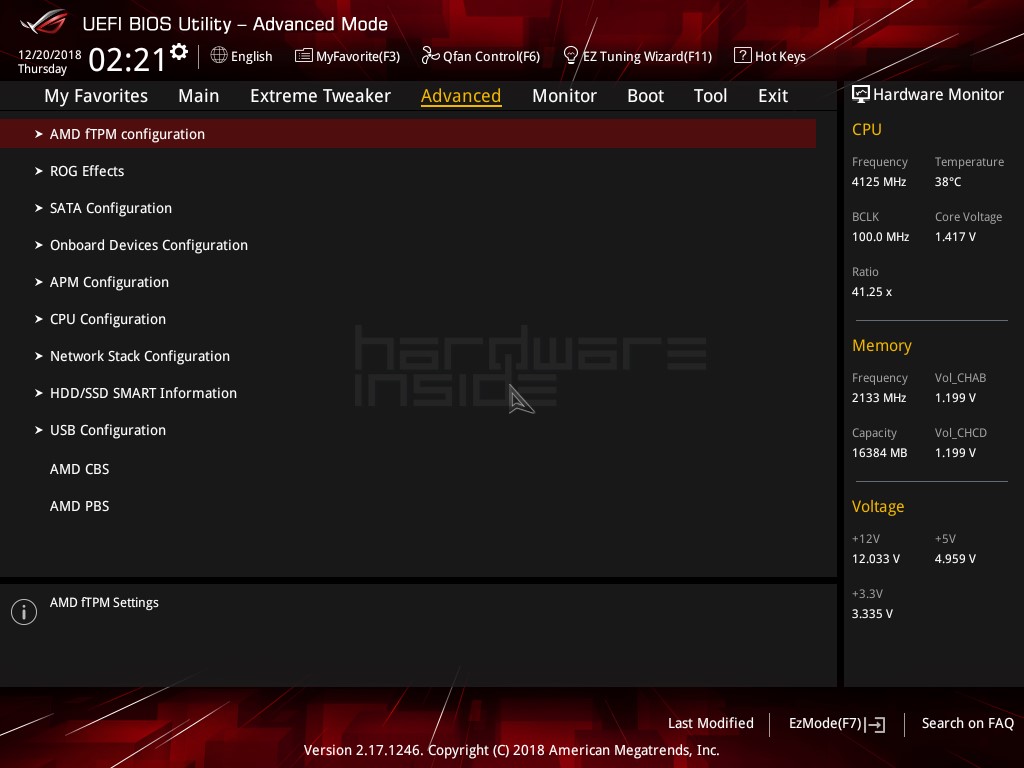Open the Extreme Tweaker tab
Screen dimensions: 1024x768
click(x=320, y=96)
